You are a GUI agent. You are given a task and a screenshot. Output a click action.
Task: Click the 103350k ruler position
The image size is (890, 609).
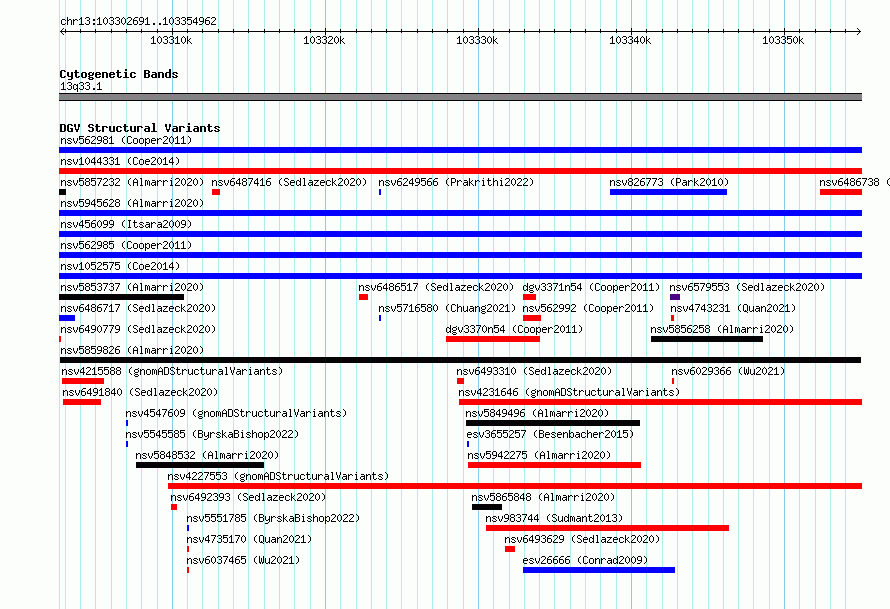click(x=783, y=40)
